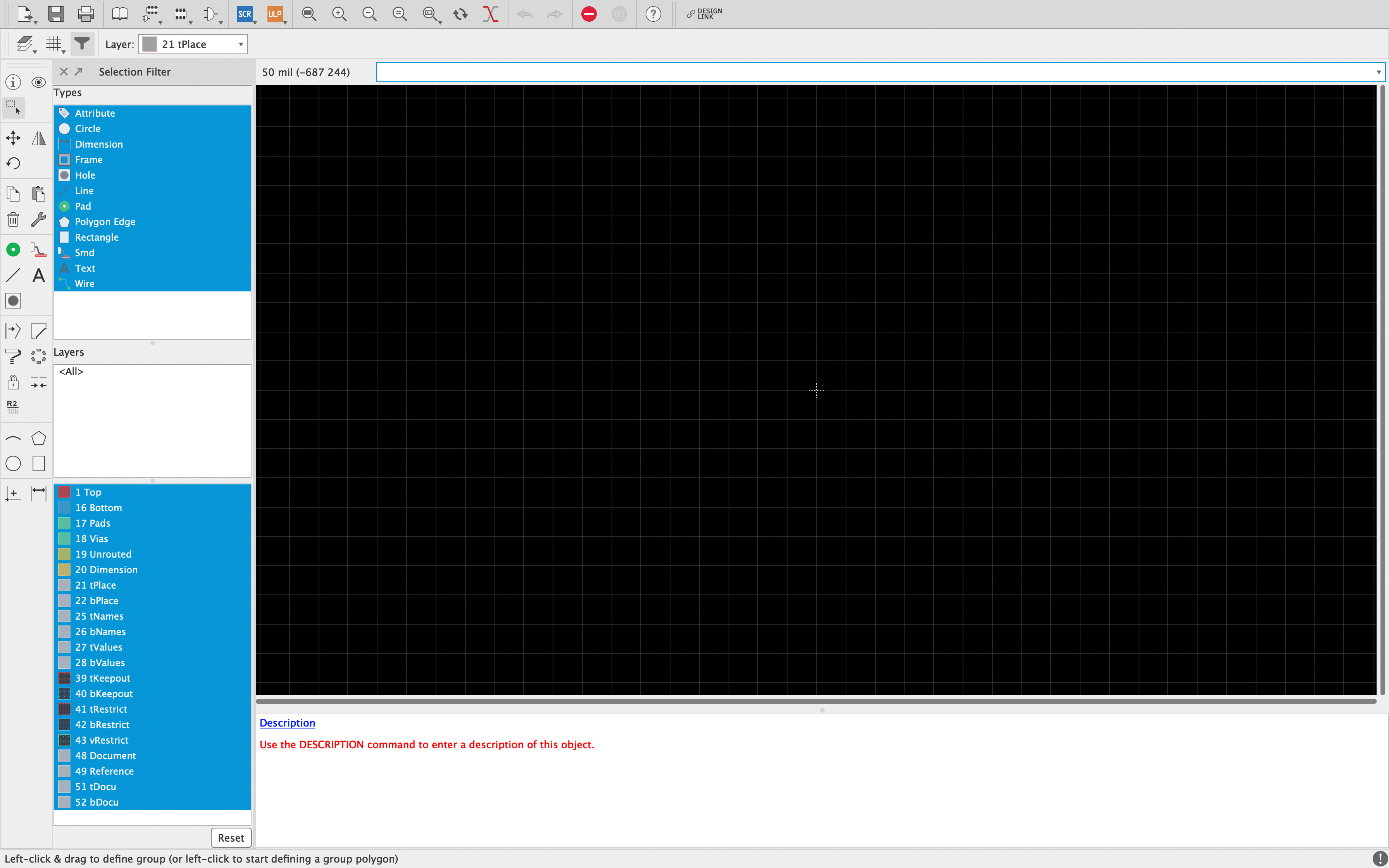Image resolution: width=1389 pixels, height=868 pixels.
Task: Select the Text tool
Action: [38, 276]
